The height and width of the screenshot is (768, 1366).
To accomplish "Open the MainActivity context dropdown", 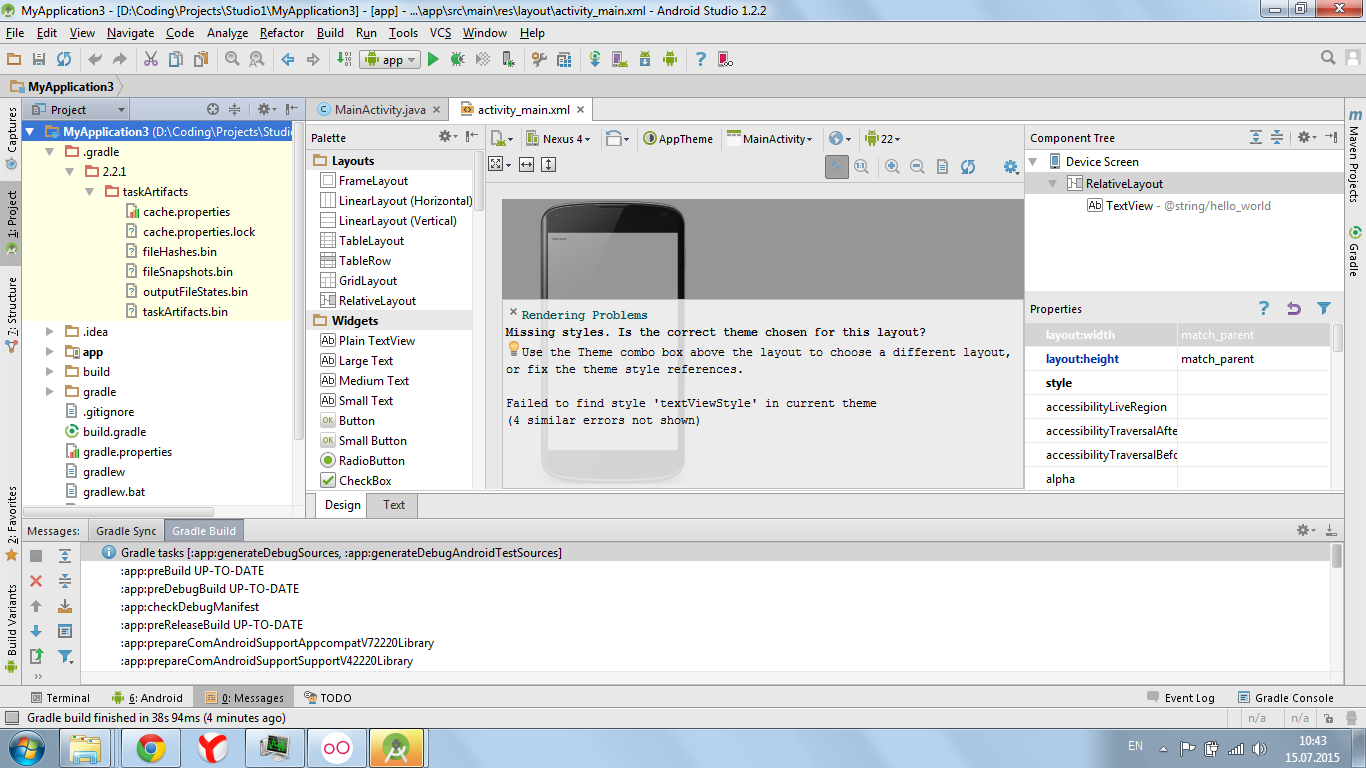I will coord(770,139).
